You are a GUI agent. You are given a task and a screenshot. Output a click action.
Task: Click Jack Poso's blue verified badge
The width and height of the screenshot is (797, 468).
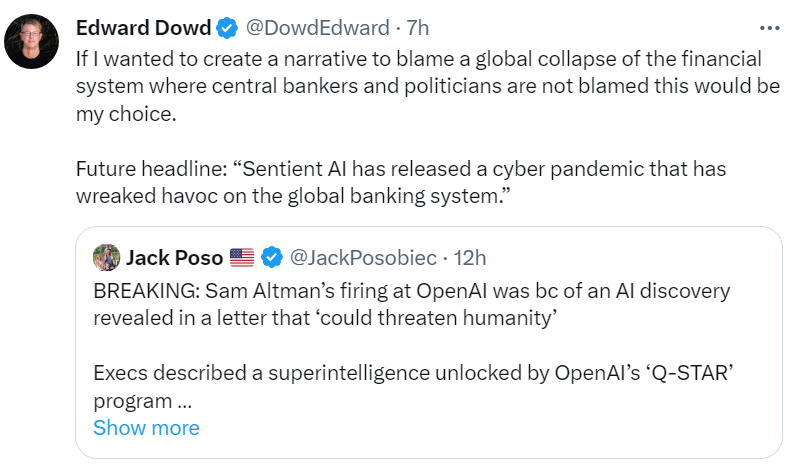(x=271, y=258)
